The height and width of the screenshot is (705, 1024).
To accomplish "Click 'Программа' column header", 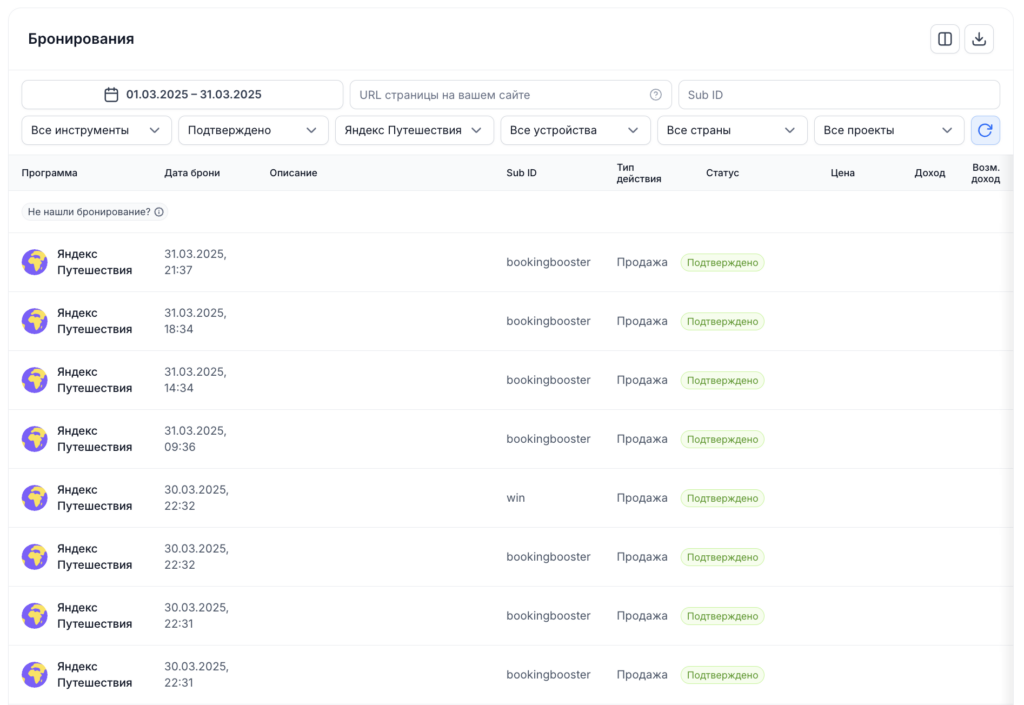I will point(49,173).
